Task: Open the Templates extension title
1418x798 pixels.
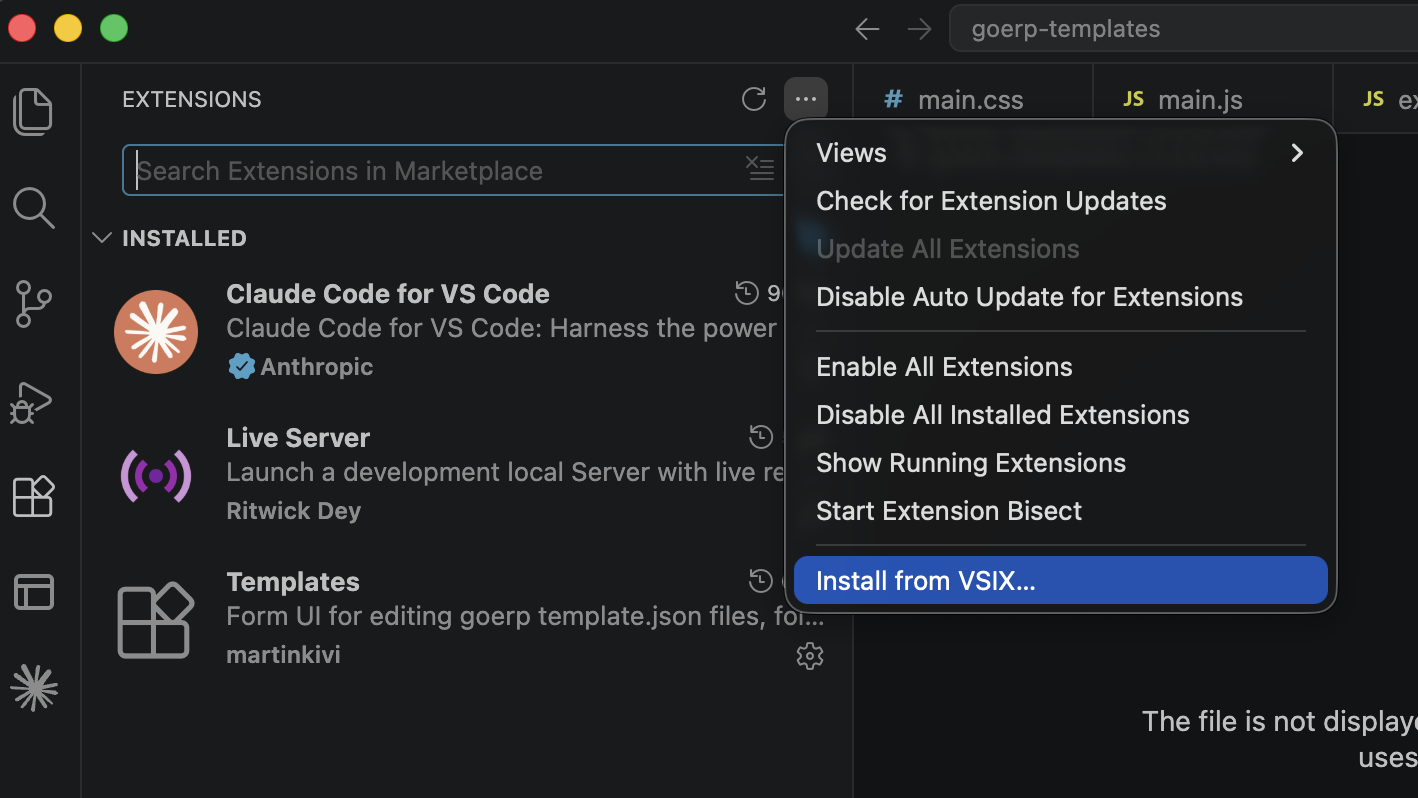Action: (293, 582)
